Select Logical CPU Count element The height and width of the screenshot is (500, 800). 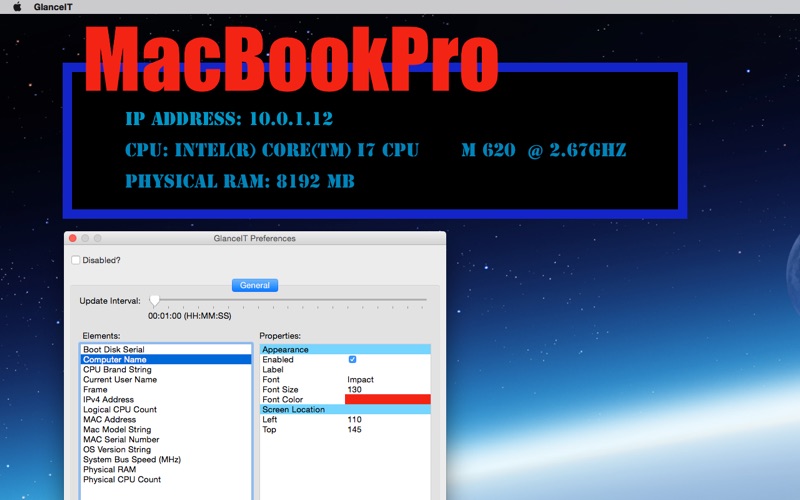coord(166,410)
